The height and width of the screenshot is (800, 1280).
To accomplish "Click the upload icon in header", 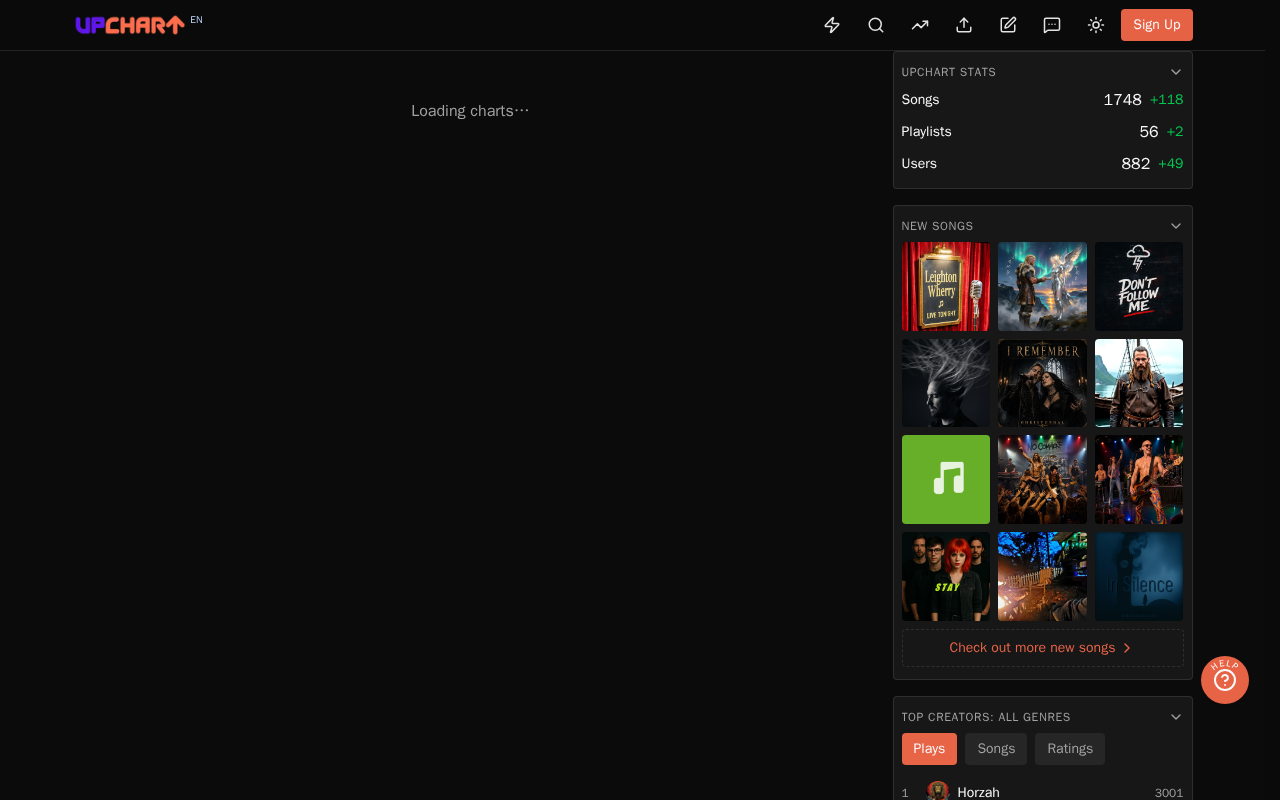I will coord(964,25).
